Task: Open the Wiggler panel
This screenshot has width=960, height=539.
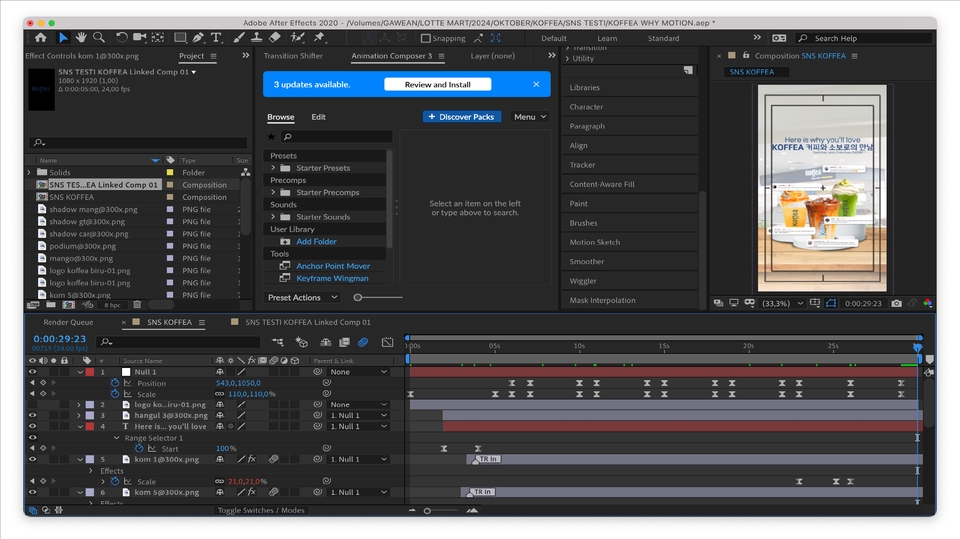Action: click(583, 281)
